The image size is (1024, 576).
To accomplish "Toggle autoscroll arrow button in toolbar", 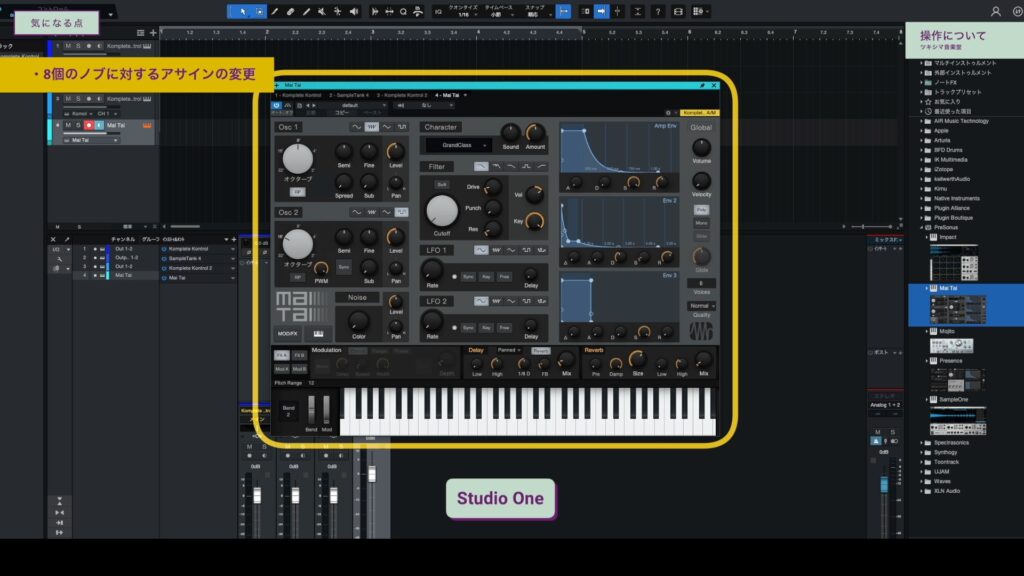I will (601, 12).
